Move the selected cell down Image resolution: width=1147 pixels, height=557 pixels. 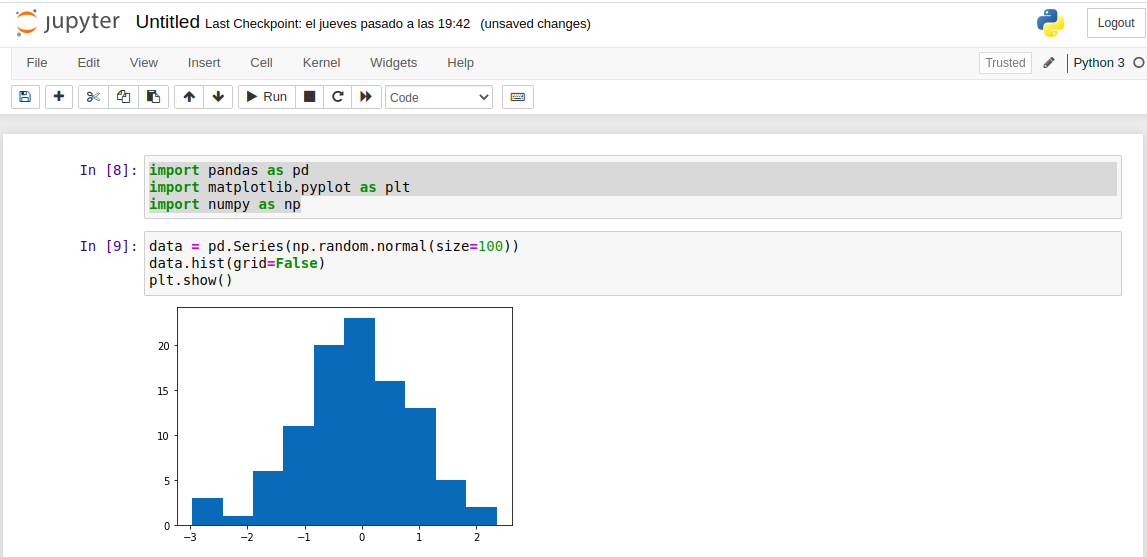(x=218, y=97)
